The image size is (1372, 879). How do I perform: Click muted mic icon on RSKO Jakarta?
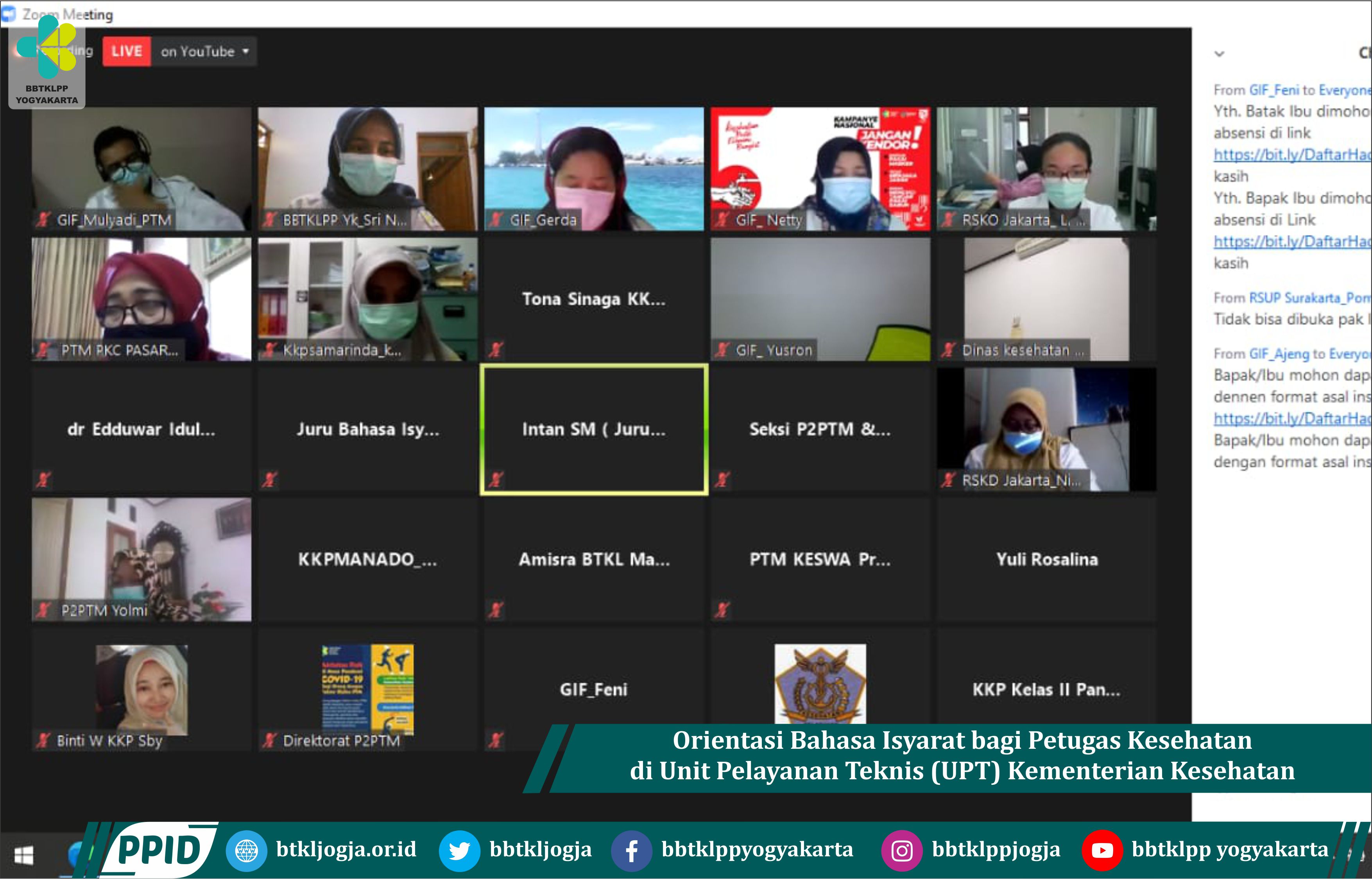coord(949,220)
